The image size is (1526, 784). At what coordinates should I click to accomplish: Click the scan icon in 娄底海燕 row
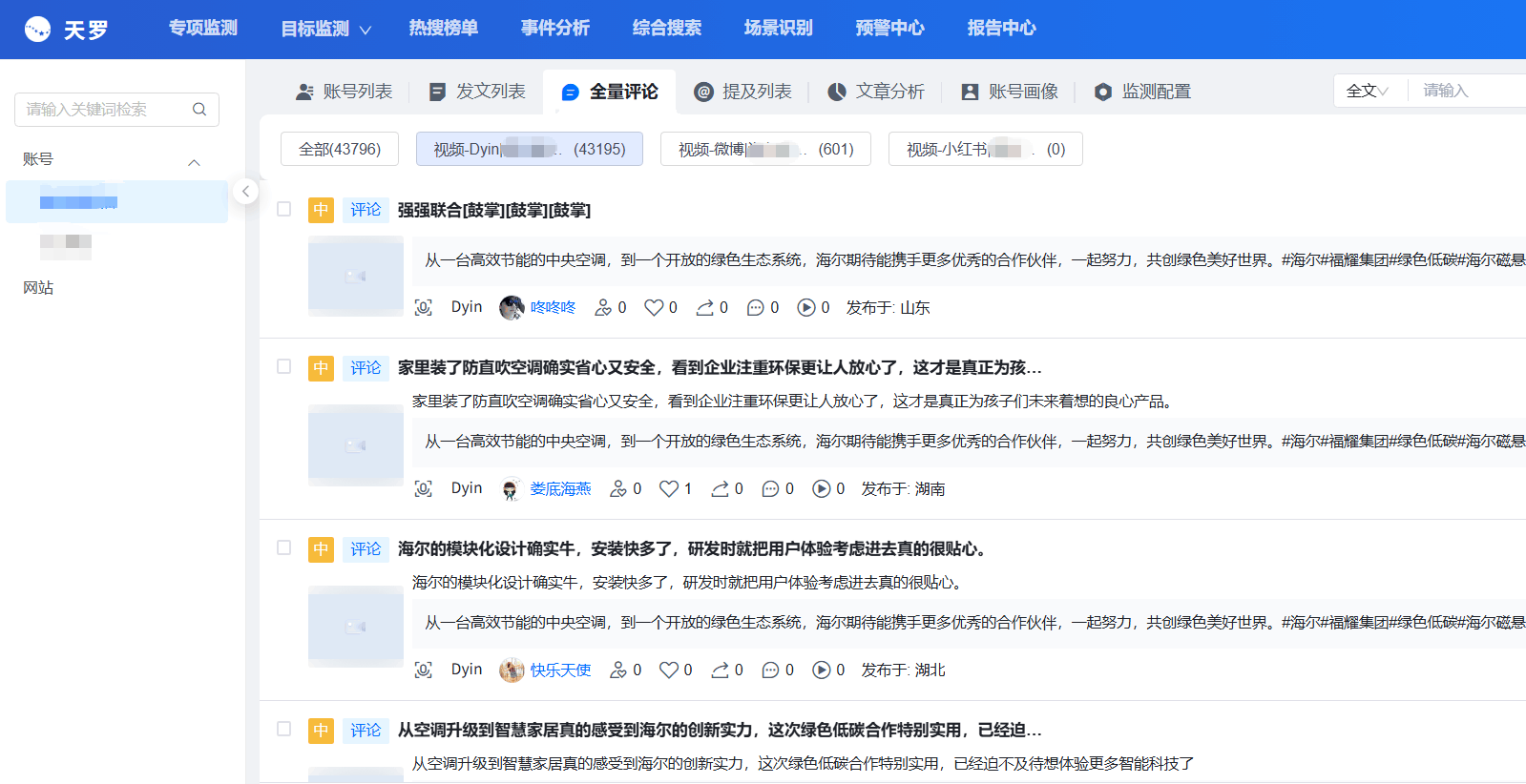[x=424, y=488]
